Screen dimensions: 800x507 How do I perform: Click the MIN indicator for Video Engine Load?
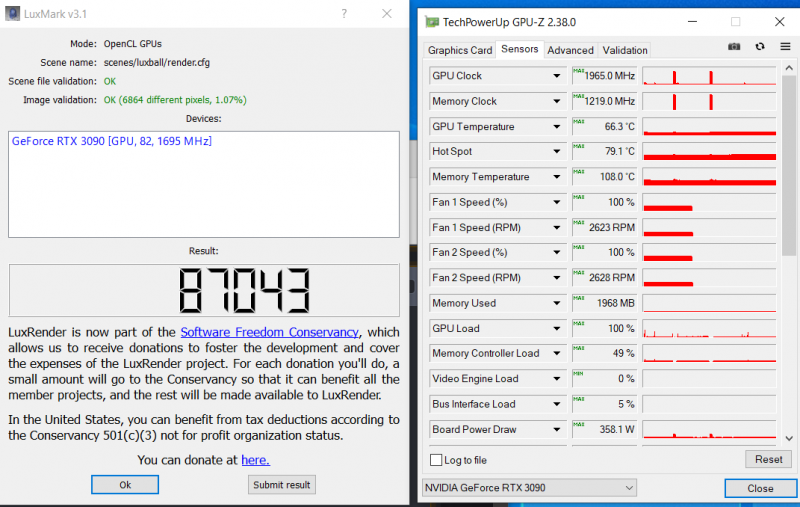579,373
